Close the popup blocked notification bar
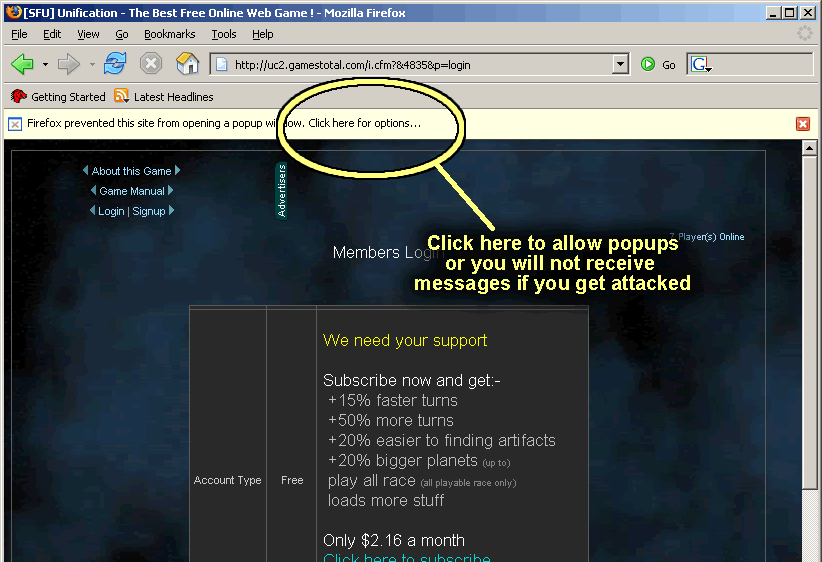The image size is (822, 562). click(802, 124)
